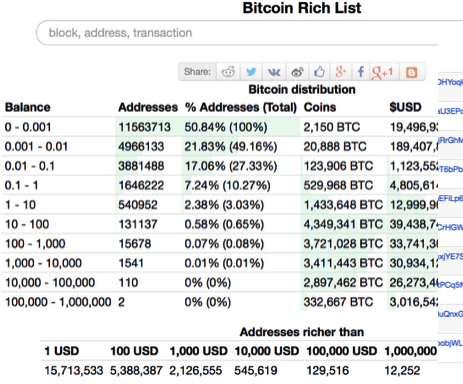Viewport: 463px width, 384px height.
Task: Select balance range '1,000 - 10,000'
Action: 43,263
